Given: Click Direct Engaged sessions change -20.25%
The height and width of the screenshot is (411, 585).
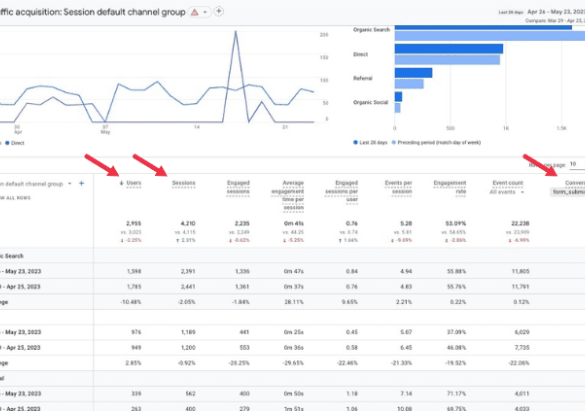Looking at the screenshot, I should pos(239,363).
